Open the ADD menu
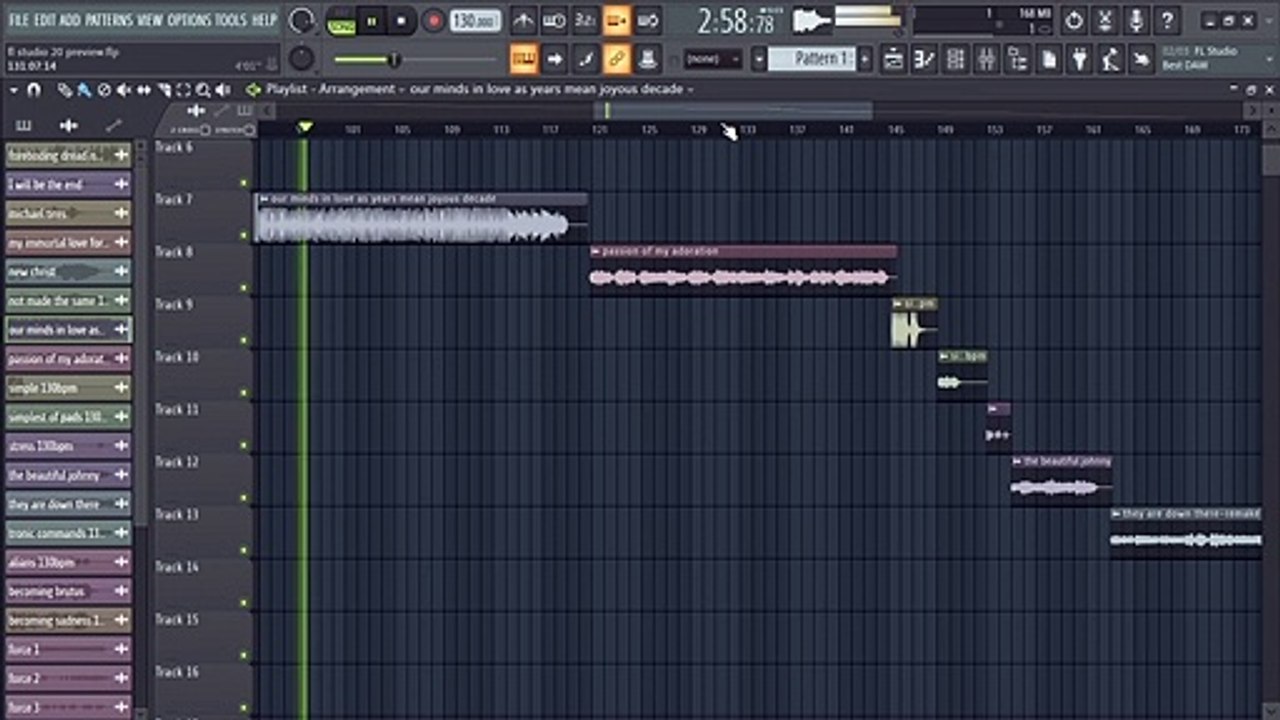Screen dimensions: 1280x720 pyautogui.click(x=70, y=20)
